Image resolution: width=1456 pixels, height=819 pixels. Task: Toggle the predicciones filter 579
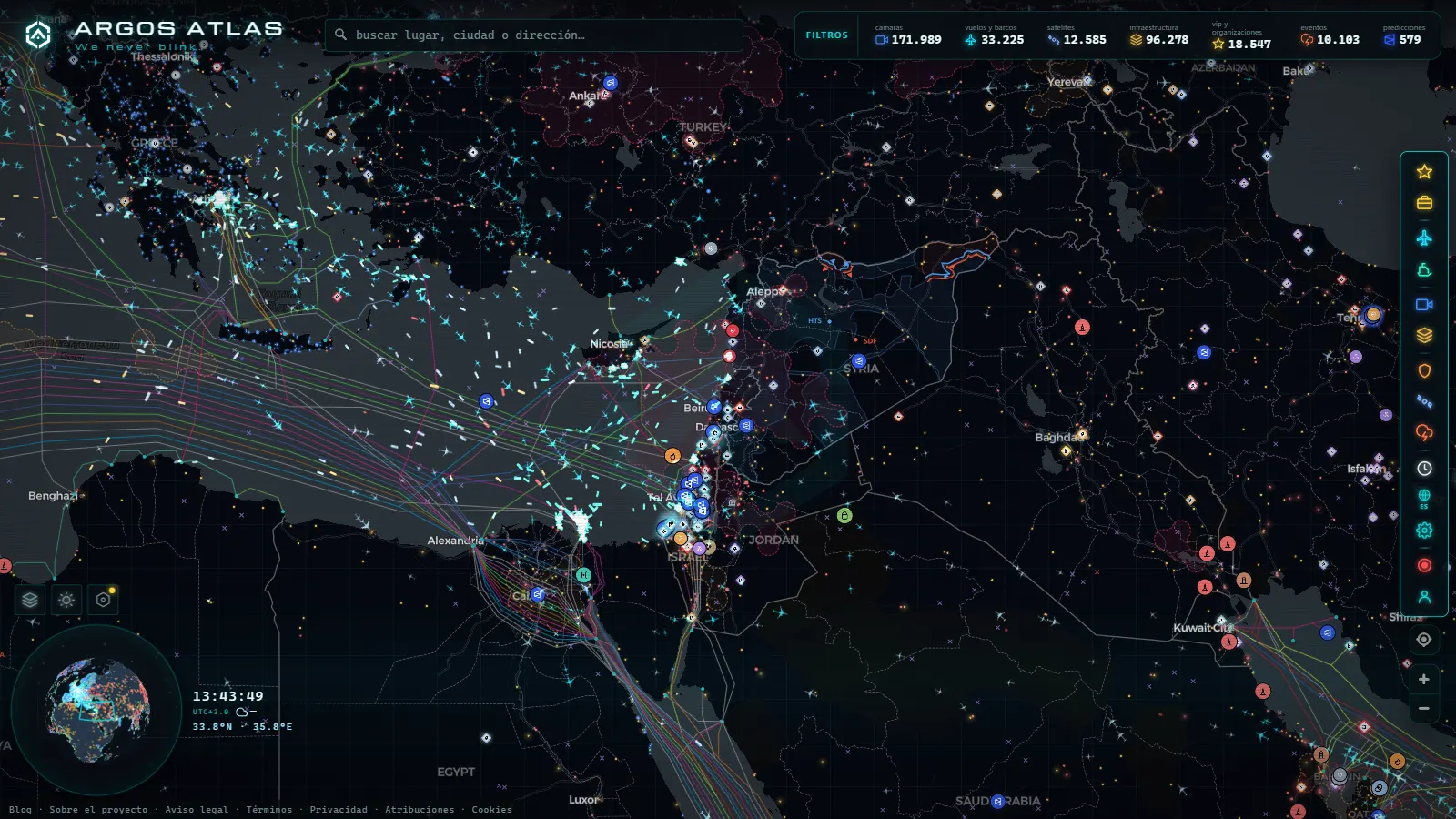(1404, 35)
